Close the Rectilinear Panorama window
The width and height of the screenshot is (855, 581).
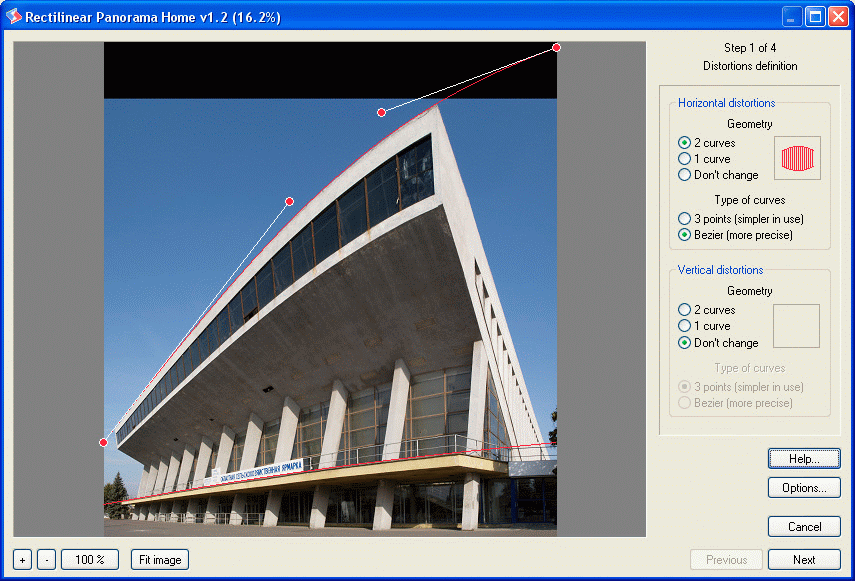838,17
